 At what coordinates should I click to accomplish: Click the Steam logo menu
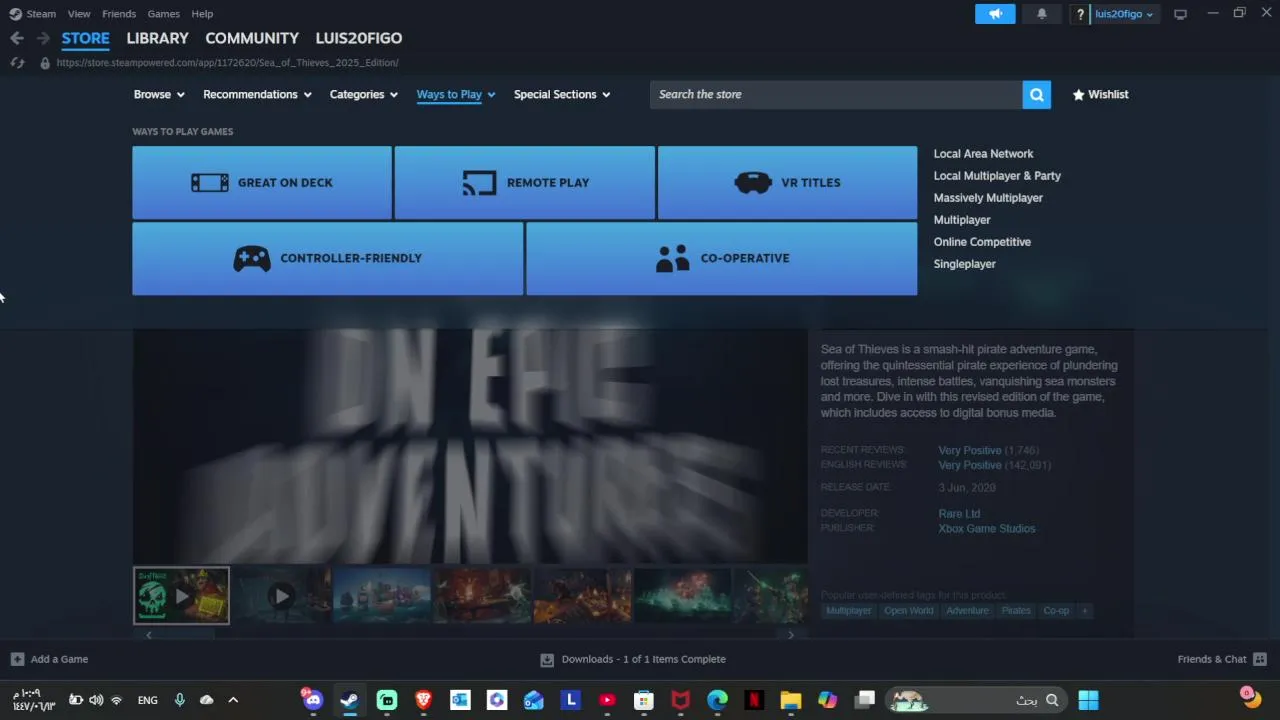(x=33, y=14)
